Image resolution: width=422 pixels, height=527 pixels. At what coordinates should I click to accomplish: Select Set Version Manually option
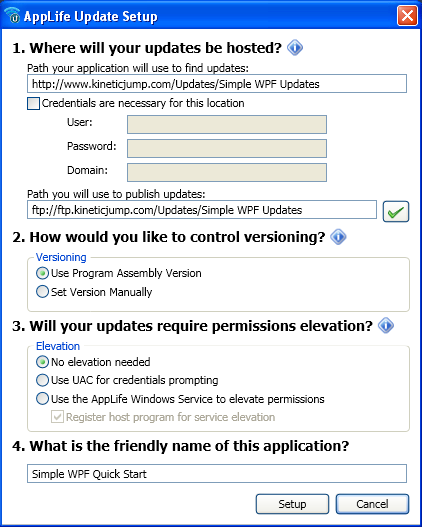tap(42, 292)
